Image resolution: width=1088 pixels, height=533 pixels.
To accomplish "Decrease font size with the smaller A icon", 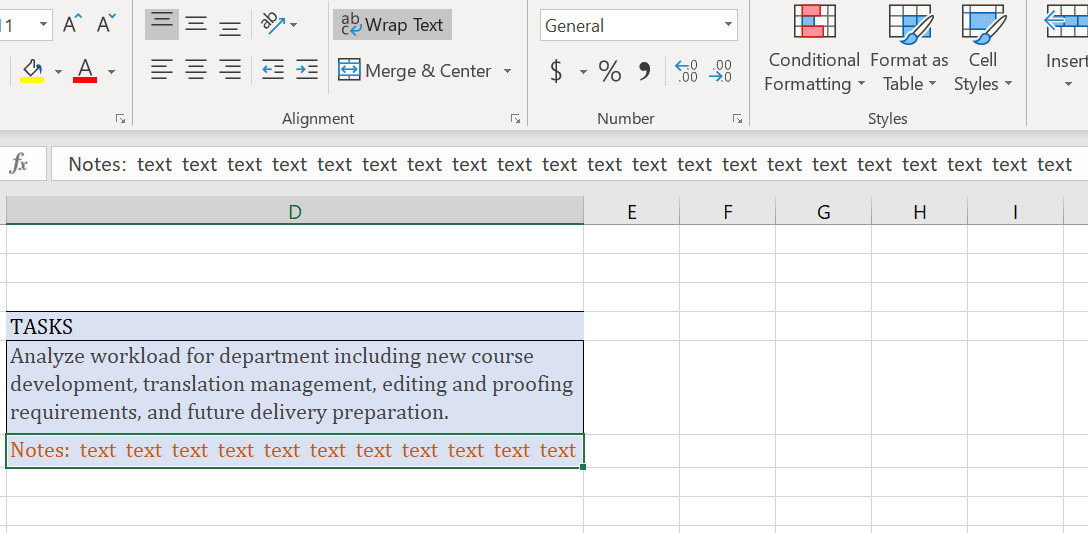I will (106, 25).
